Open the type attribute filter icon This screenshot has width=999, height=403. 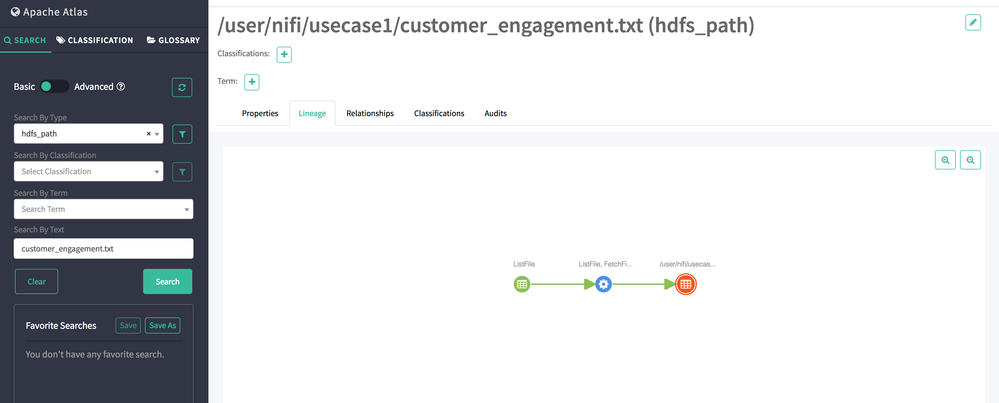point(182,134)
